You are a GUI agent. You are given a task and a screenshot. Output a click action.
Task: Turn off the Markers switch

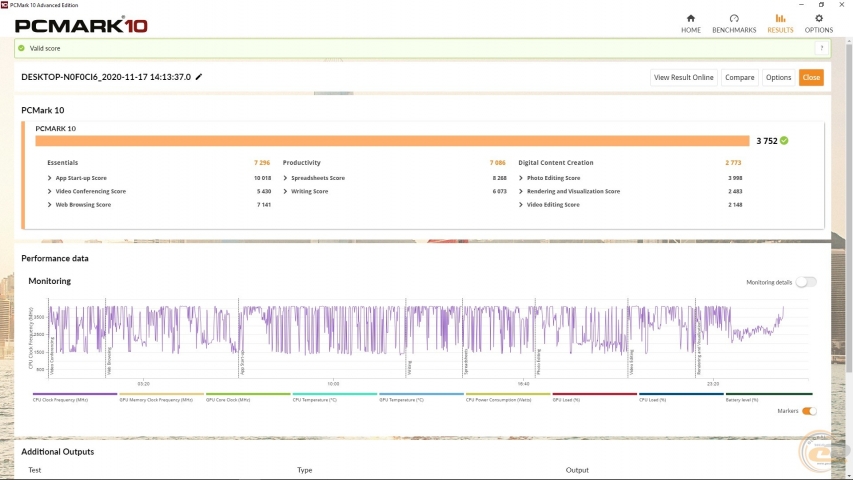coord(809,411)
